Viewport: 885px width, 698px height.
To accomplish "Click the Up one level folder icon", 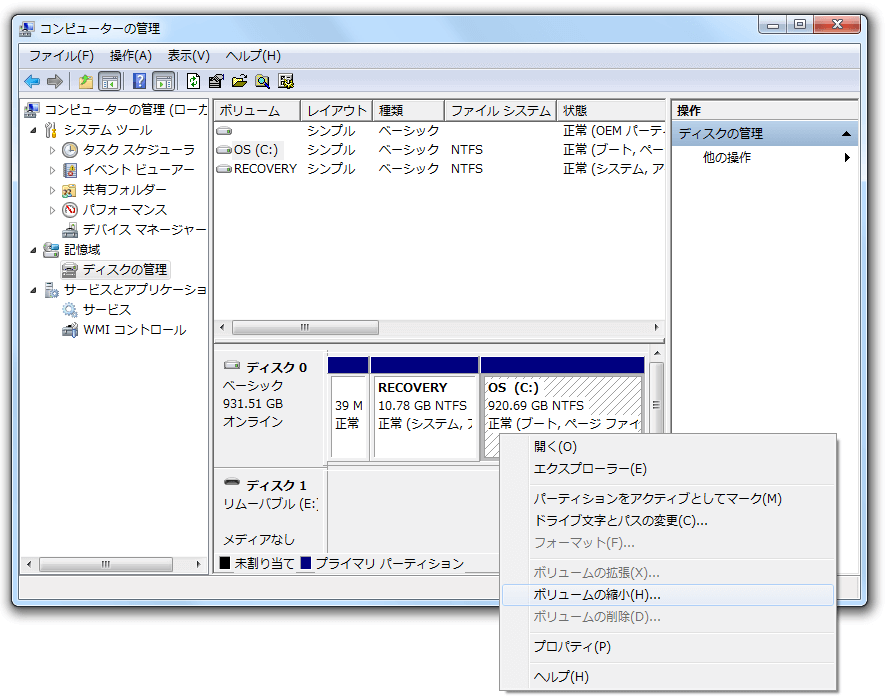I will [86, 81].
